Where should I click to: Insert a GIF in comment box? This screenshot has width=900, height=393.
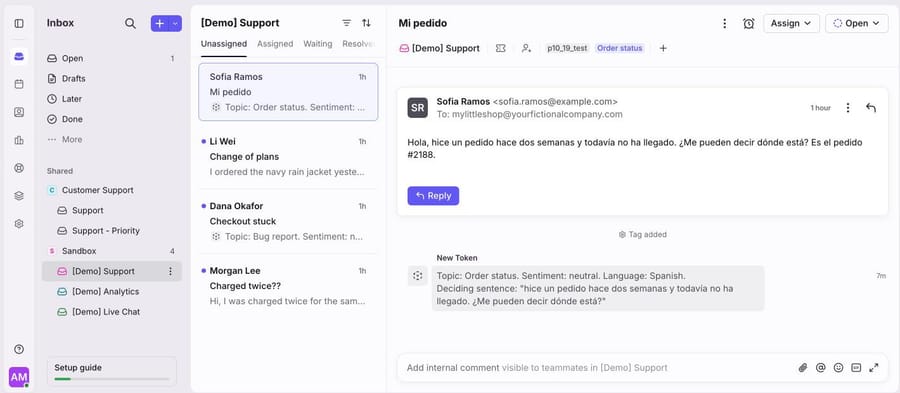856,368
